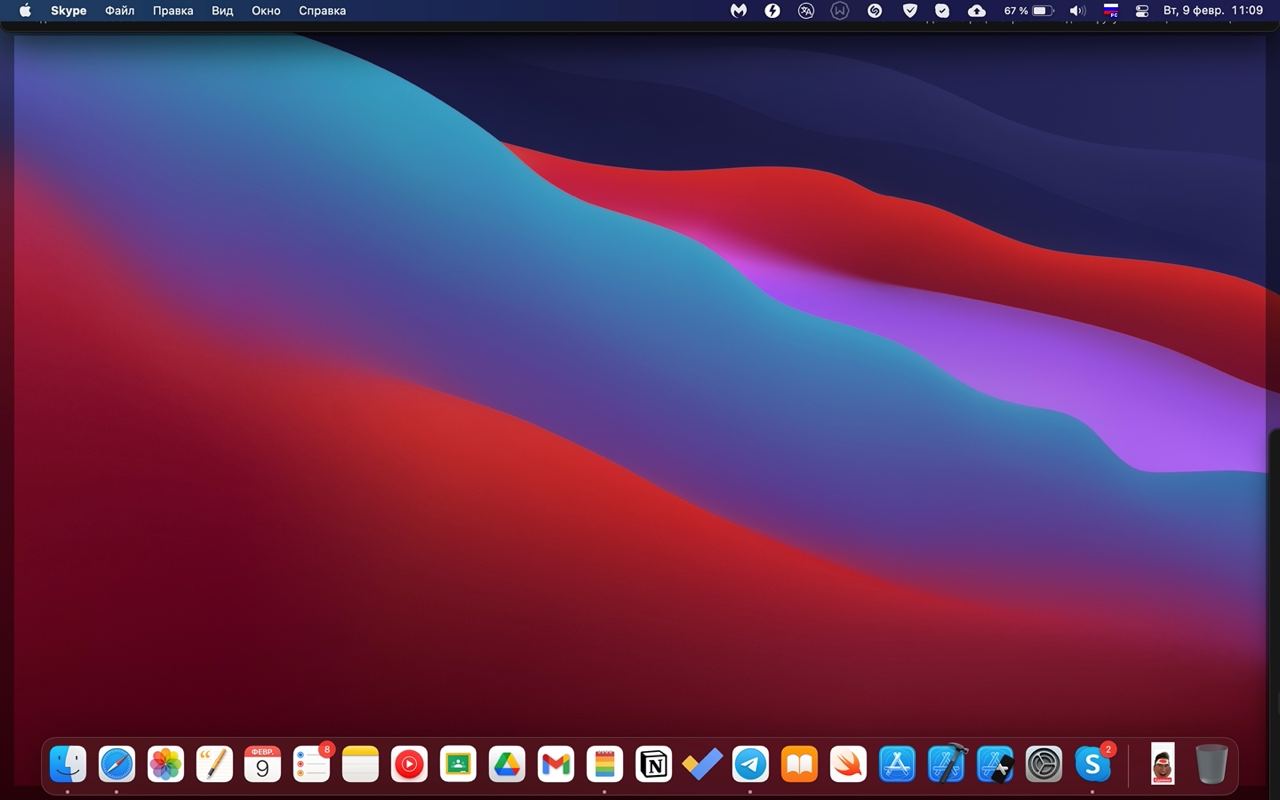Viewport: 1280px width, 800px height.
Task: Open Shazam in the menu bar
Action: click(875, 10)
